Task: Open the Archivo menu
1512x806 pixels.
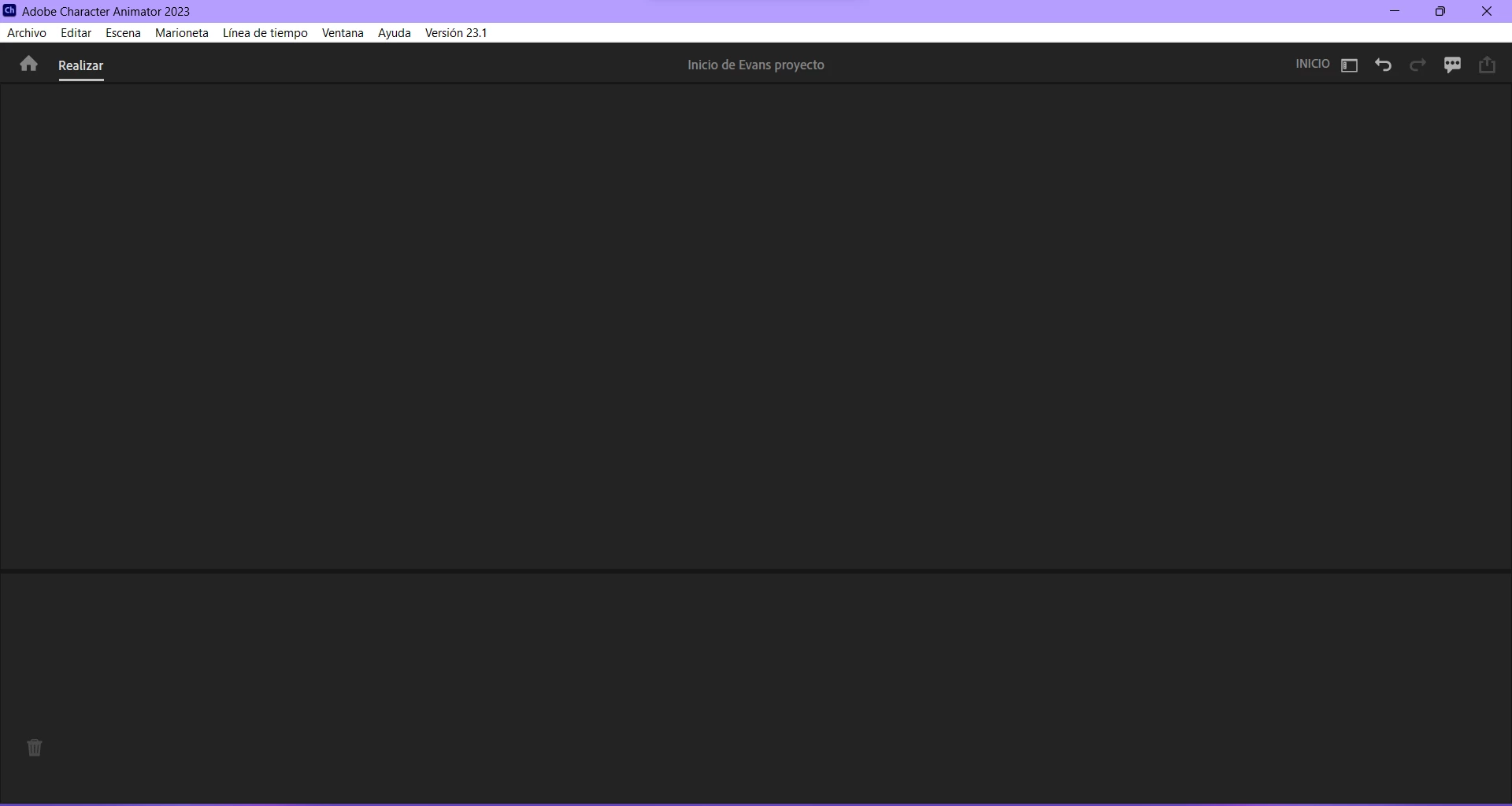Action: coord(27,33)
